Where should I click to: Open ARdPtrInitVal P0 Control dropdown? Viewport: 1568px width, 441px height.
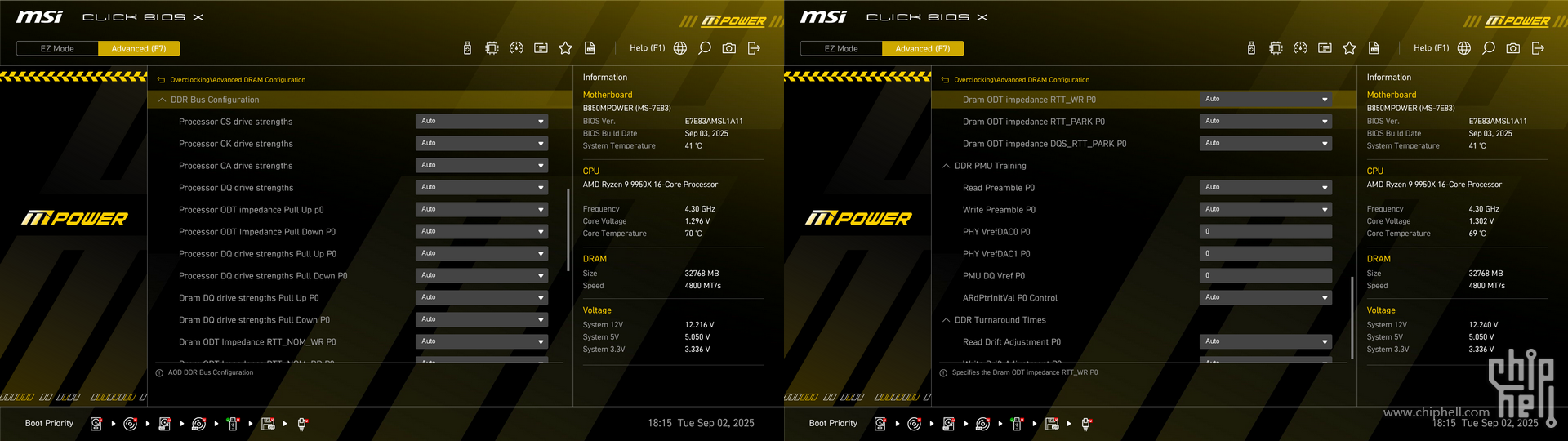(x=1266, y=298)
